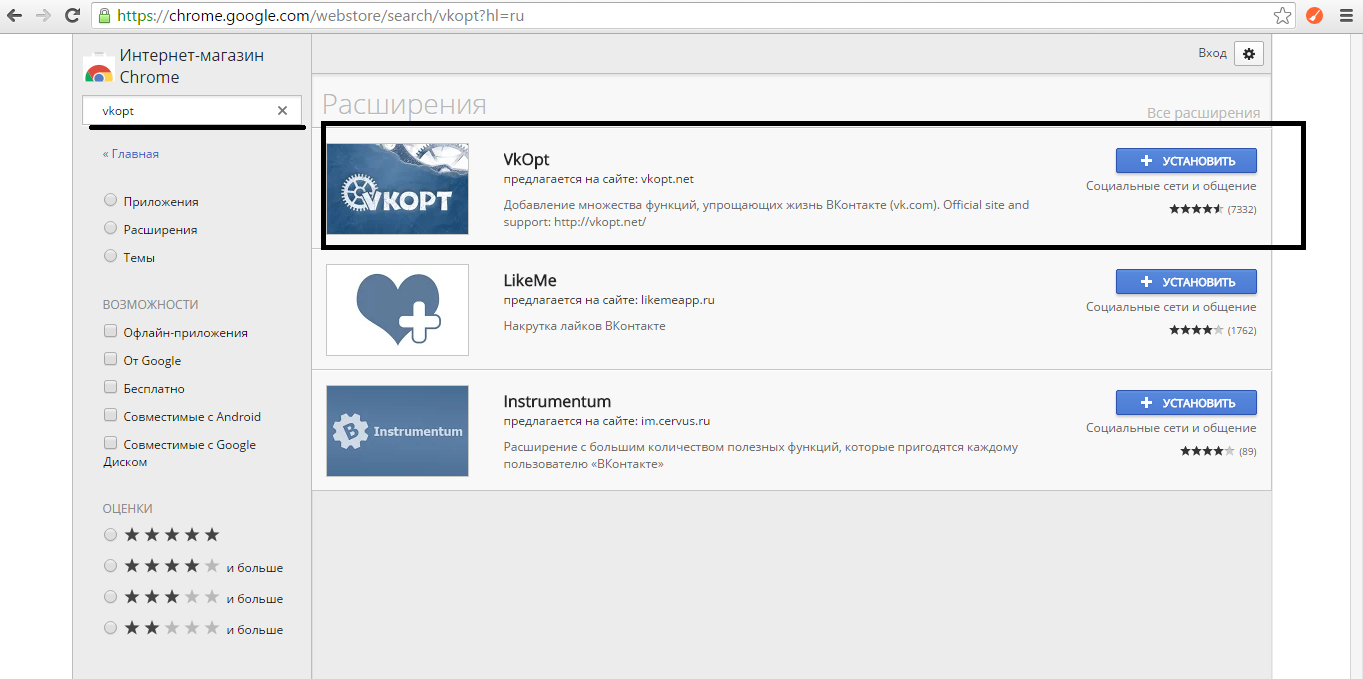Screen dimensions: 1363x679
Task: Click Интернет-магазин Chrome title
Action: pos(192,66)
